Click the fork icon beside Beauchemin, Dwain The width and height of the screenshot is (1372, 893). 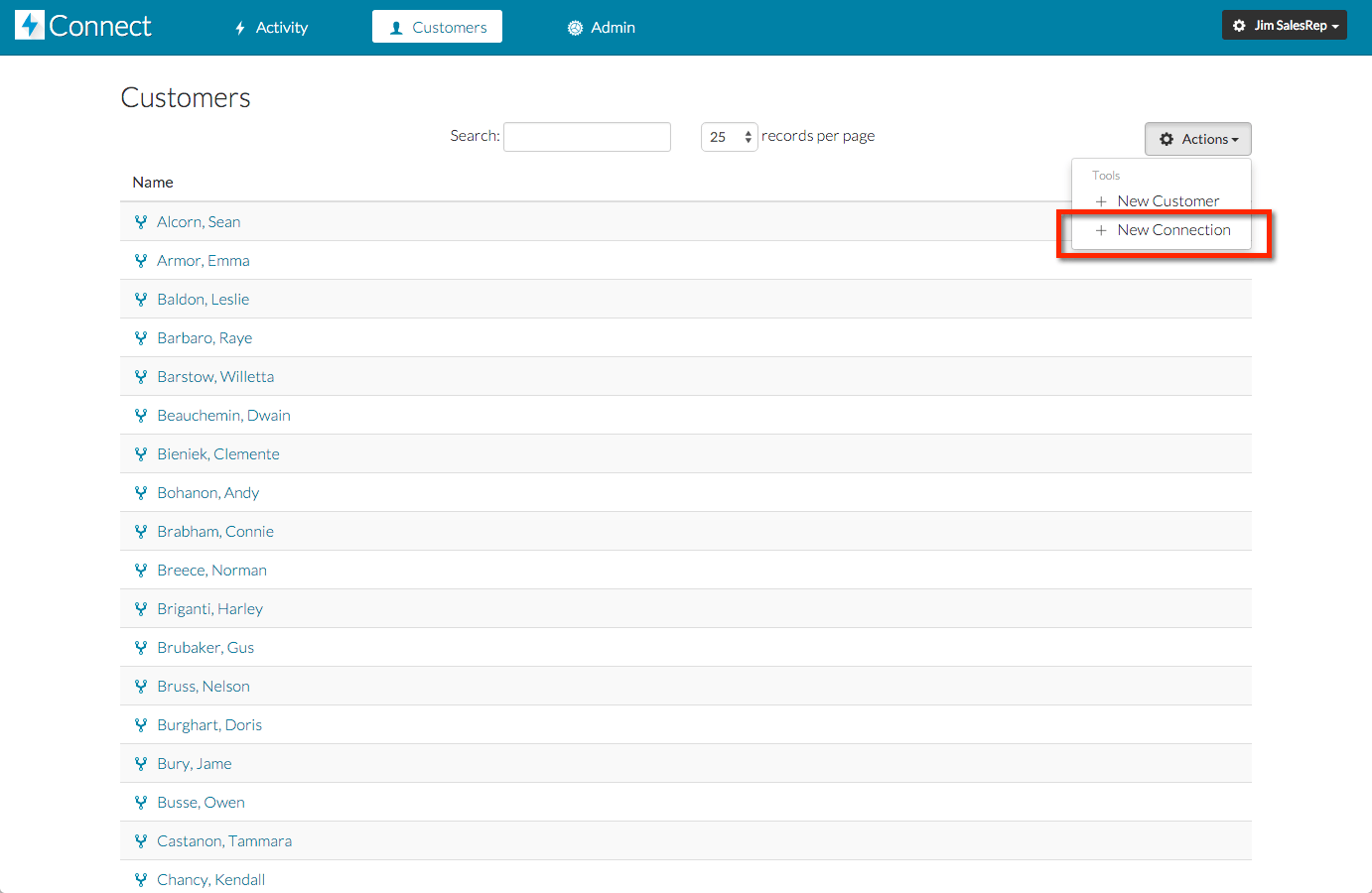pos(141,416)
